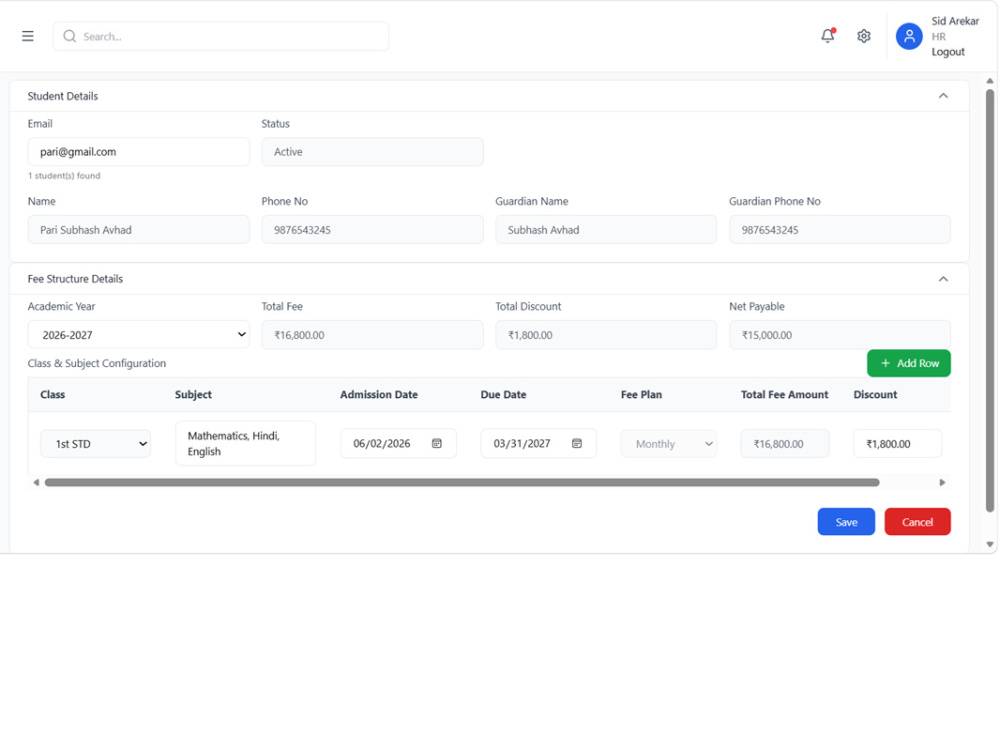Click the Total Fee Amount column header
The height and width of the screenshot is (750, 1000).
(x=784, y=395)
